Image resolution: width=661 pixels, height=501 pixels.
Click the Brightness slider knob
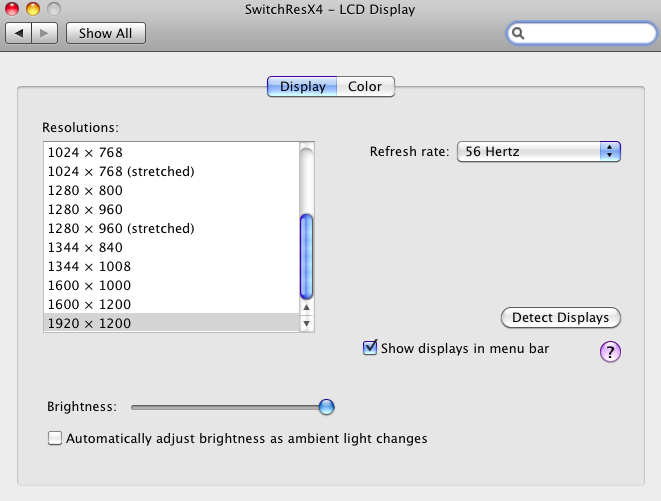326,407
